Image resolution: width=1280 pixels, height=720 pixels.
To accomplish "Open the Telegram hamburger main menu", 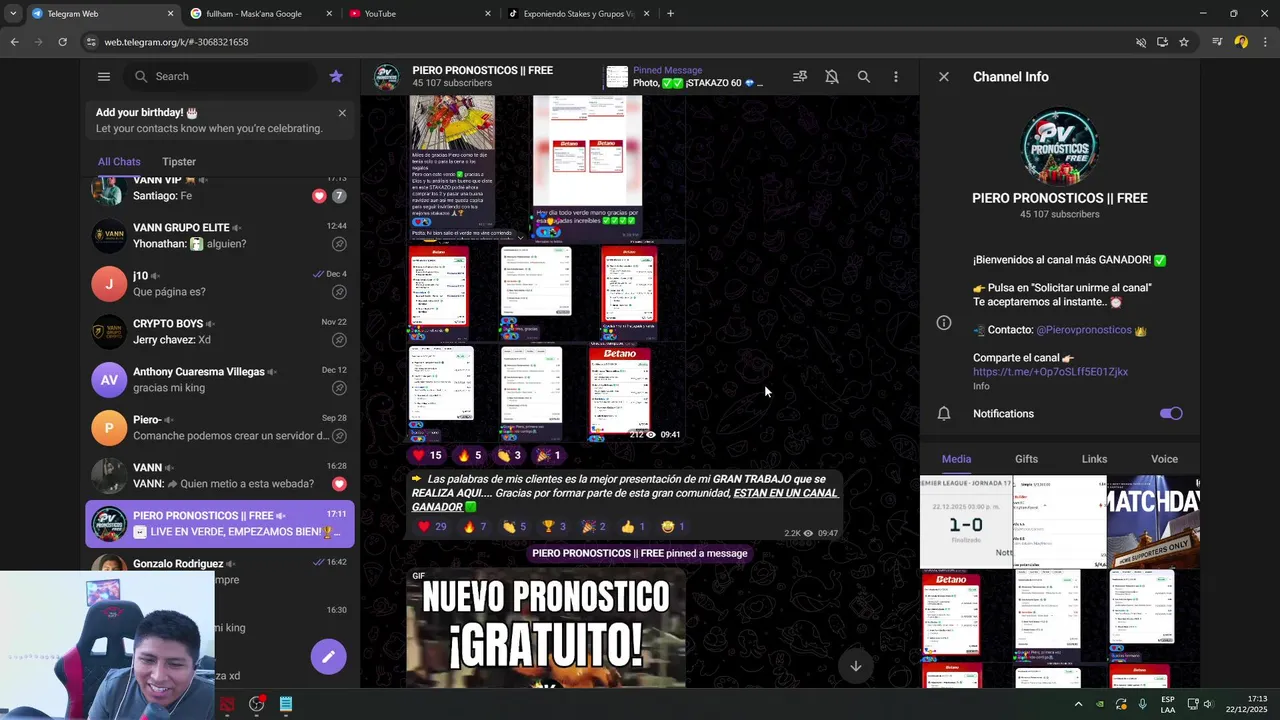I will tap(104, 76).
